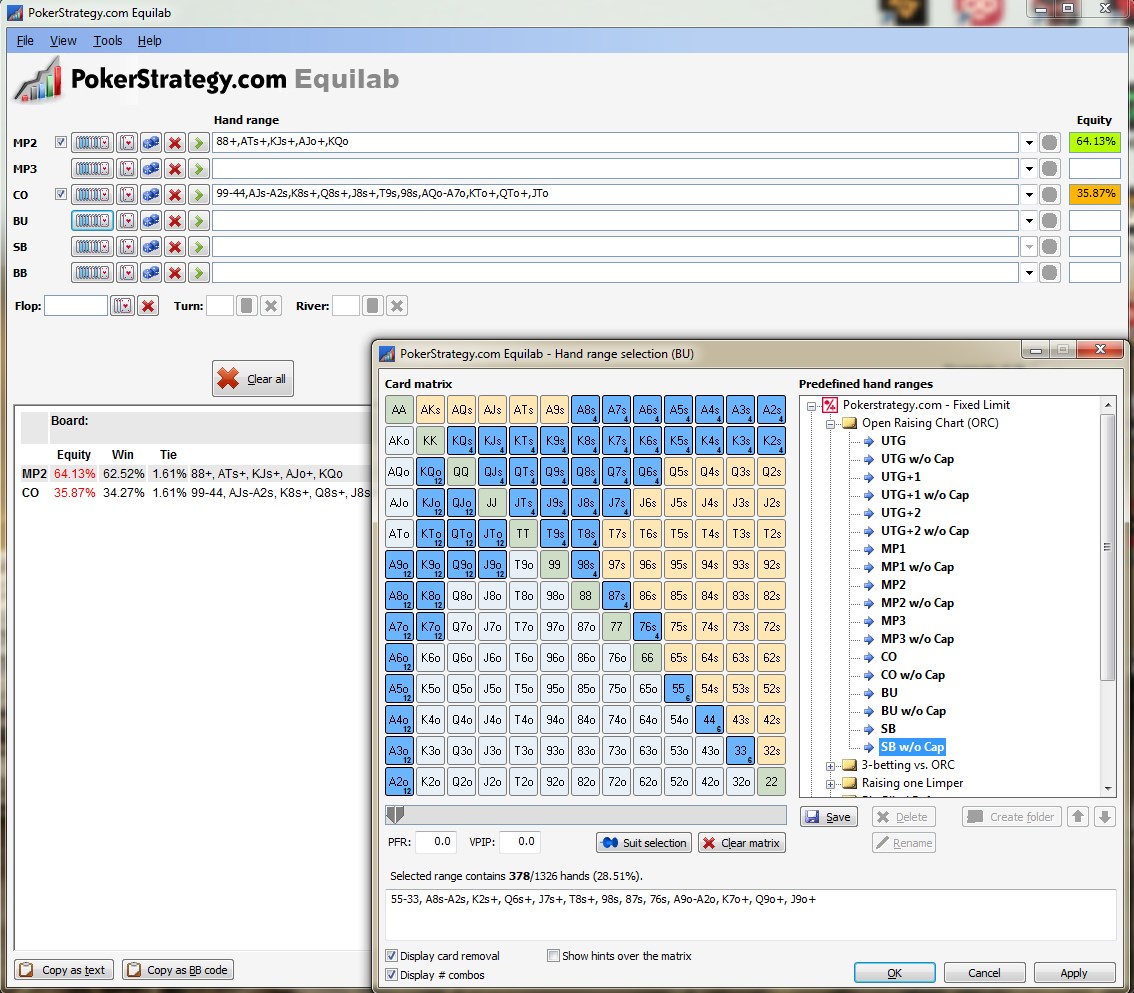Screen dimensions: 1134x993
Task: Save the predefined hand range
Action: [x=829, y=817]
